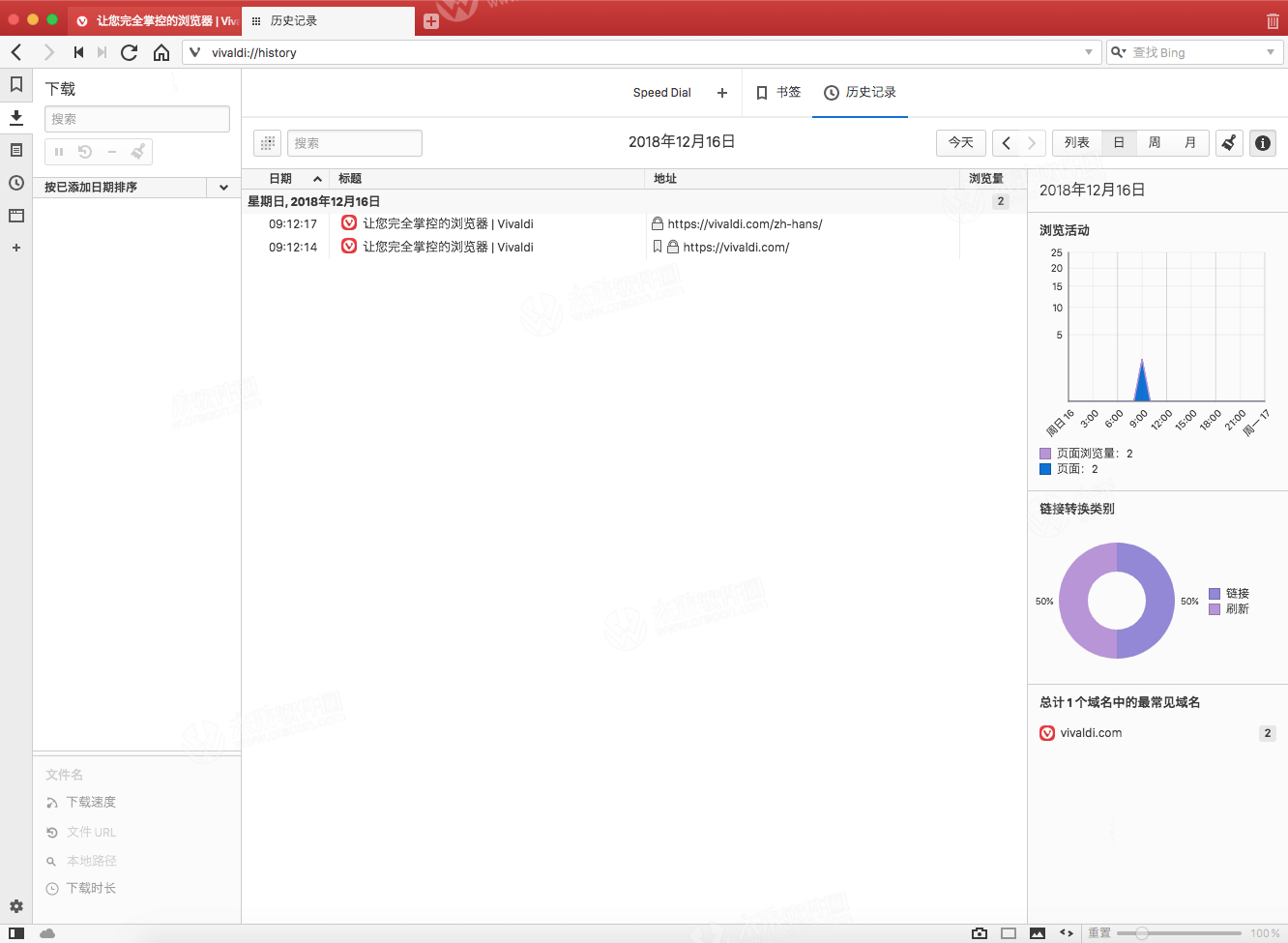Reload the current page
The image size is (1288, 943).
click(x=129, y=52)
